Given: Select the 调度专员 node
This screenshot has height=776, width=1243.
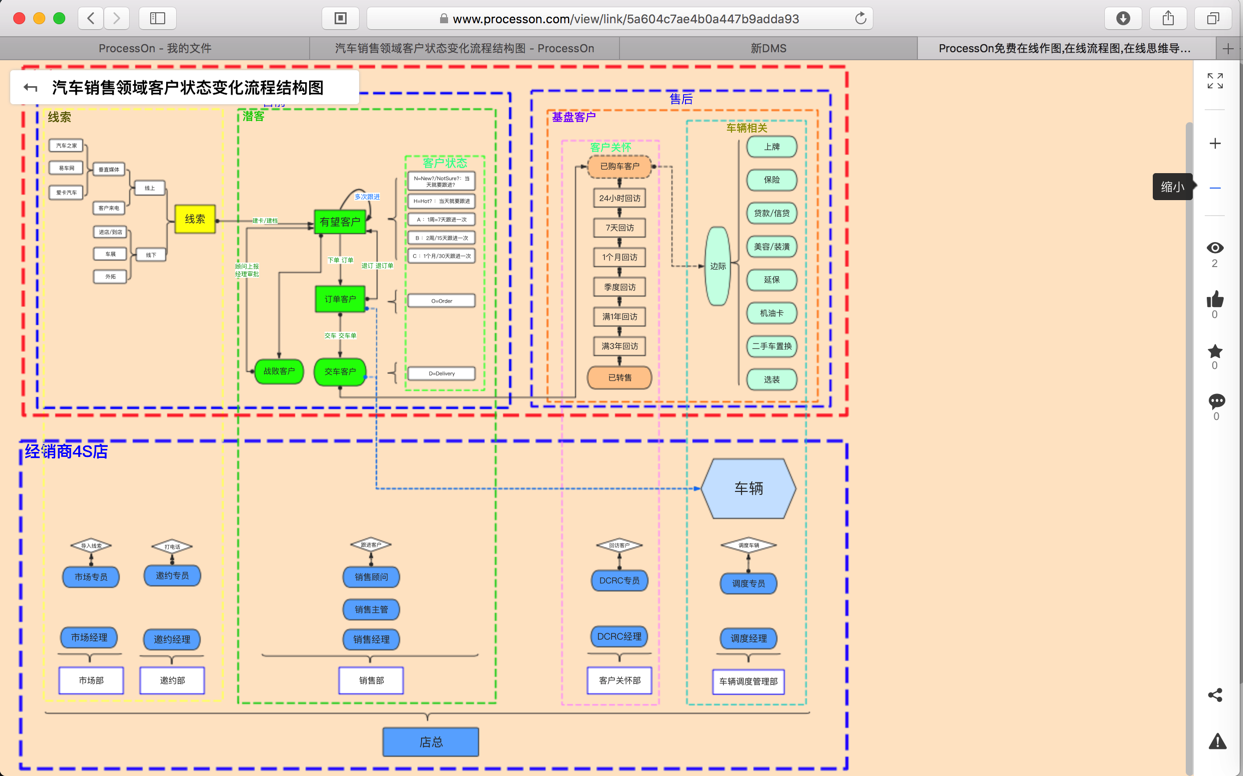Looking at the screenshot, I should 748,583.
